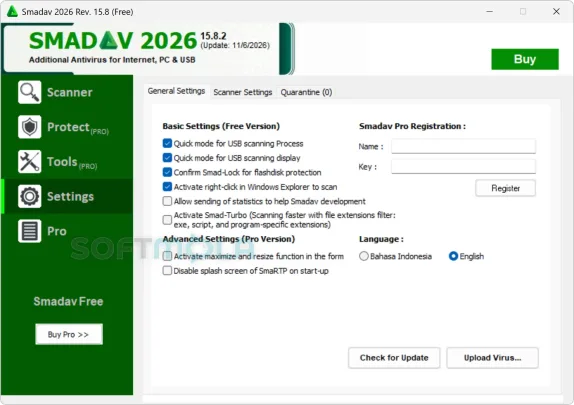Enable sending statistics to help Smadav

[x=167, y=201]
